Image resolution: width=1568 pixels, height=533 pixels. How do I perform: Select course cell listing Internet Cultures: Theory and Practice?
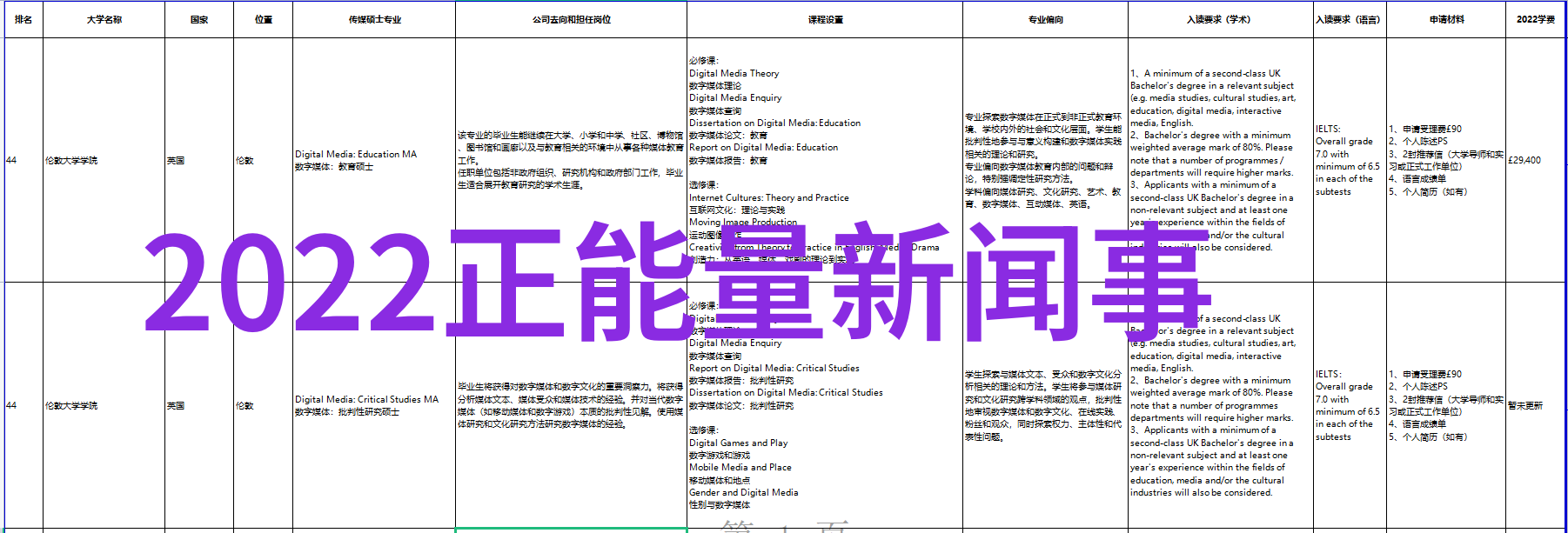[825, 160]
